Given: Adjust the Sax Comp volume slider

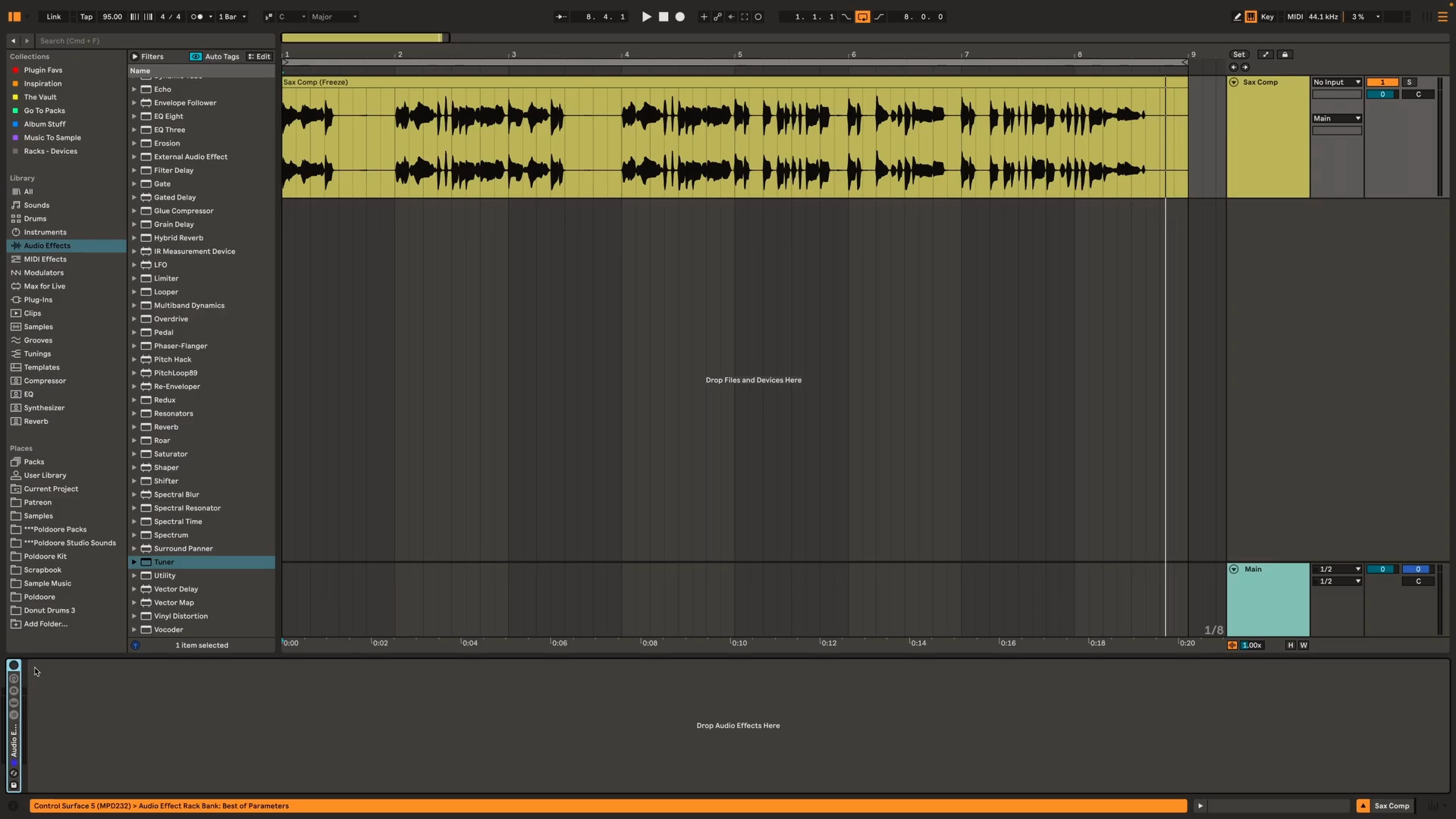Looking at the screenshot, I should [x=1382, y=95].
